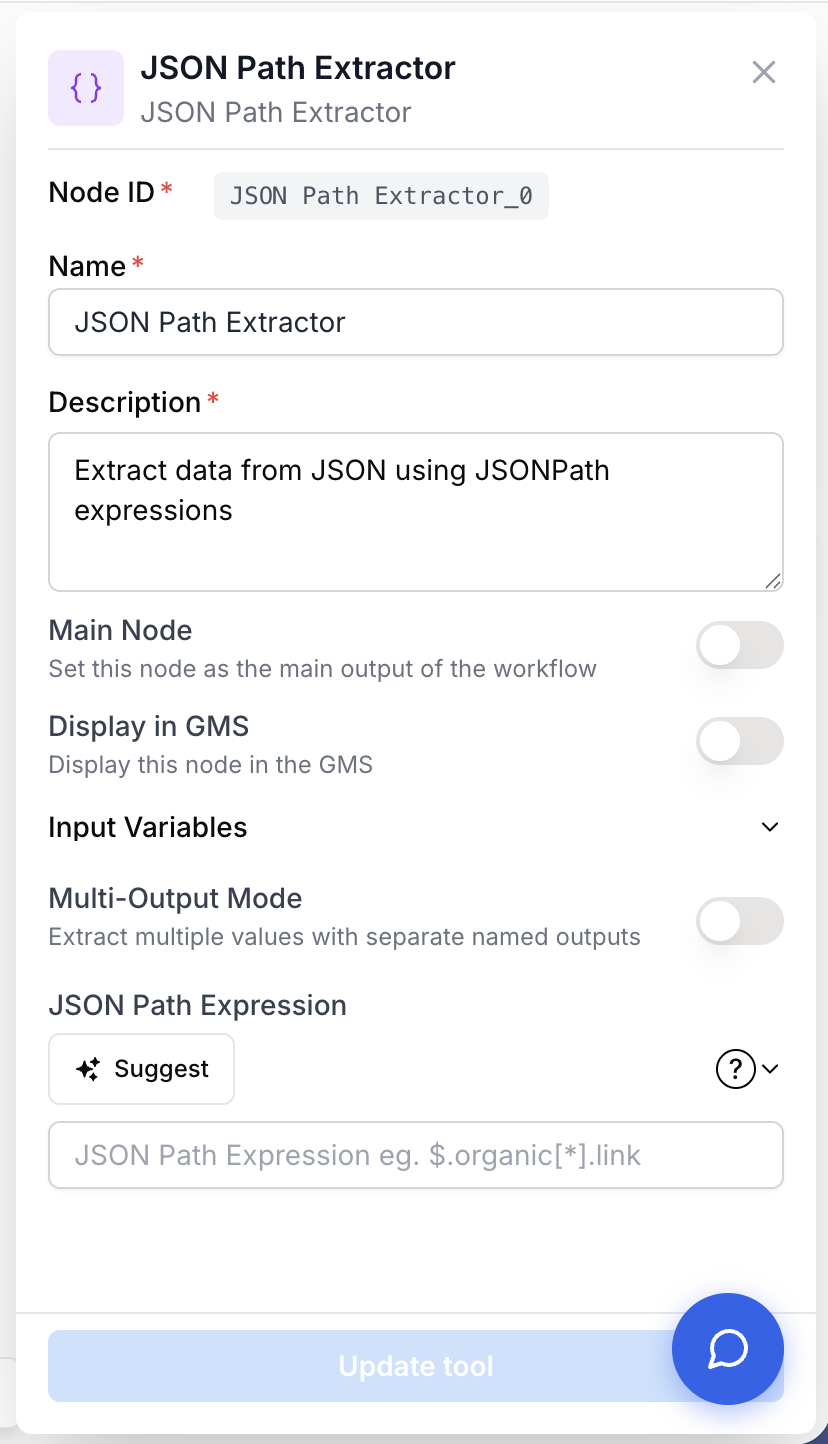Click the purple curly braces JSON icon

[86, 88]
